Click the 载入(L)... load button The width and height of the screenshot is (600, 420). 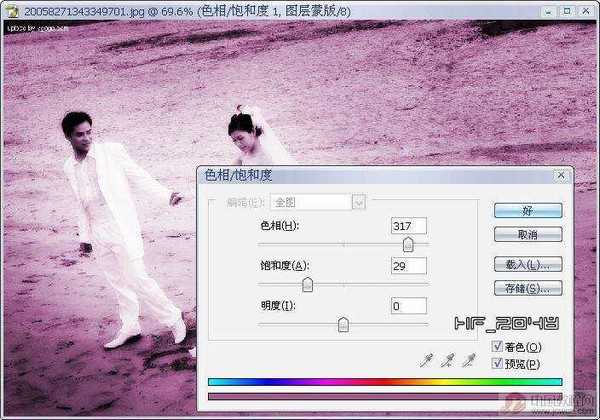pos(527,265)
